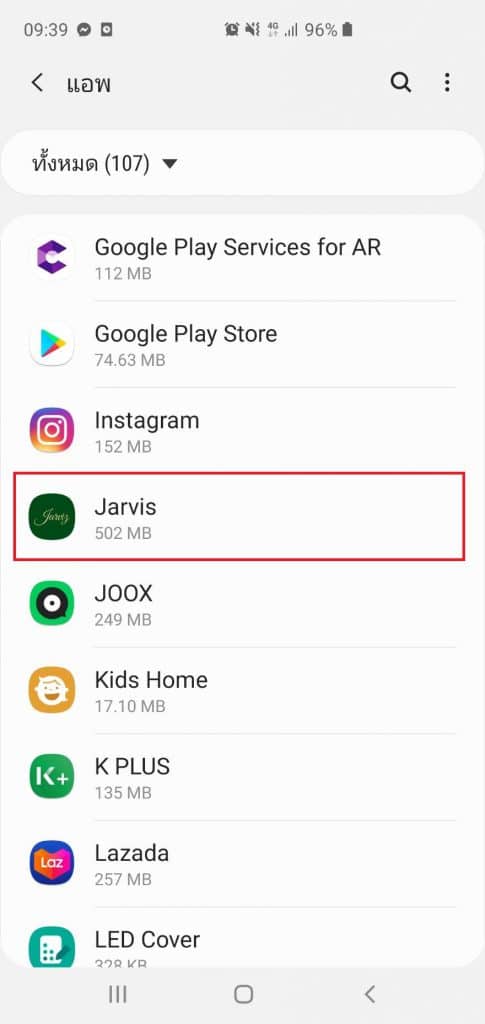The height and width of the screenshot is (1024, 485).
Task: Click the dropdown arrow beside ทั้งหมด (107)
Action: point(170,163)
